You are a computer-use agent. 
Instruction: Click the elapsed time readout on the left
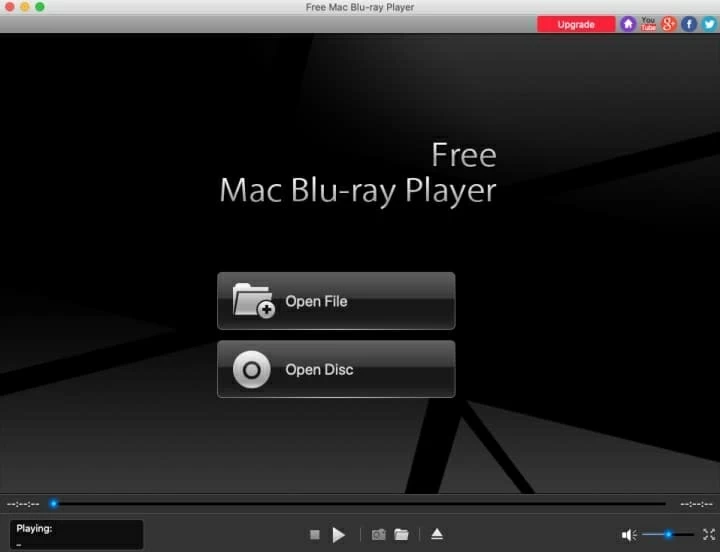click(23, 504)
